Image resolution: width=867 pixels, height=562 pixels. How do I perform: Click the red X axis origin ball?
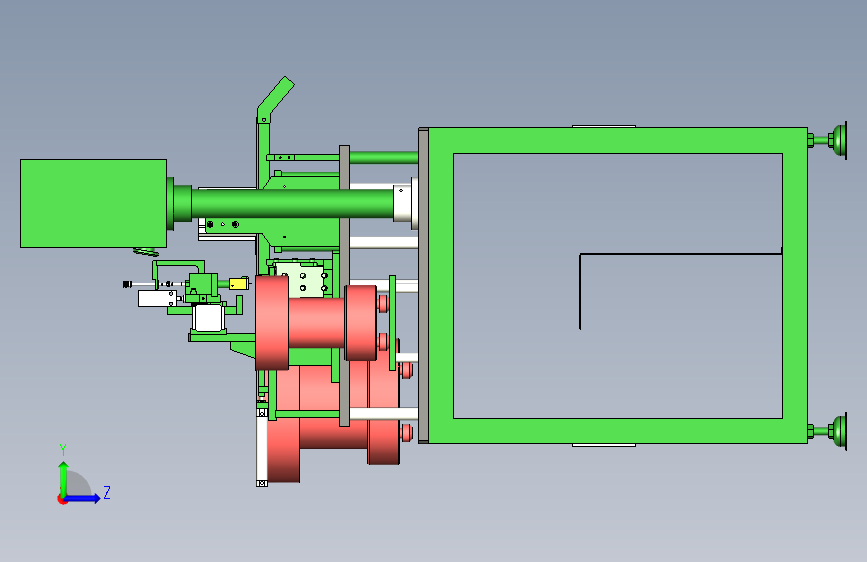[62, 499]
